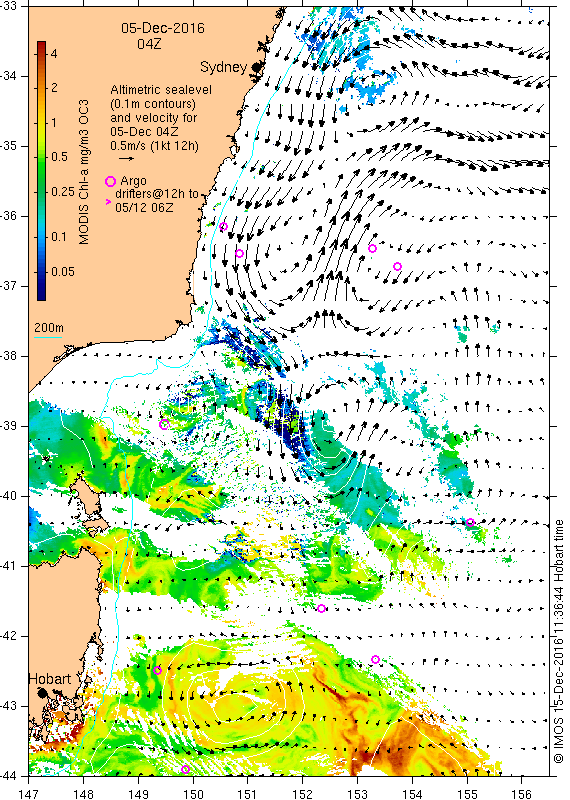570x800 pixels.
Task: Click the '200m' depth contour label
Action: tap(49, 328)
